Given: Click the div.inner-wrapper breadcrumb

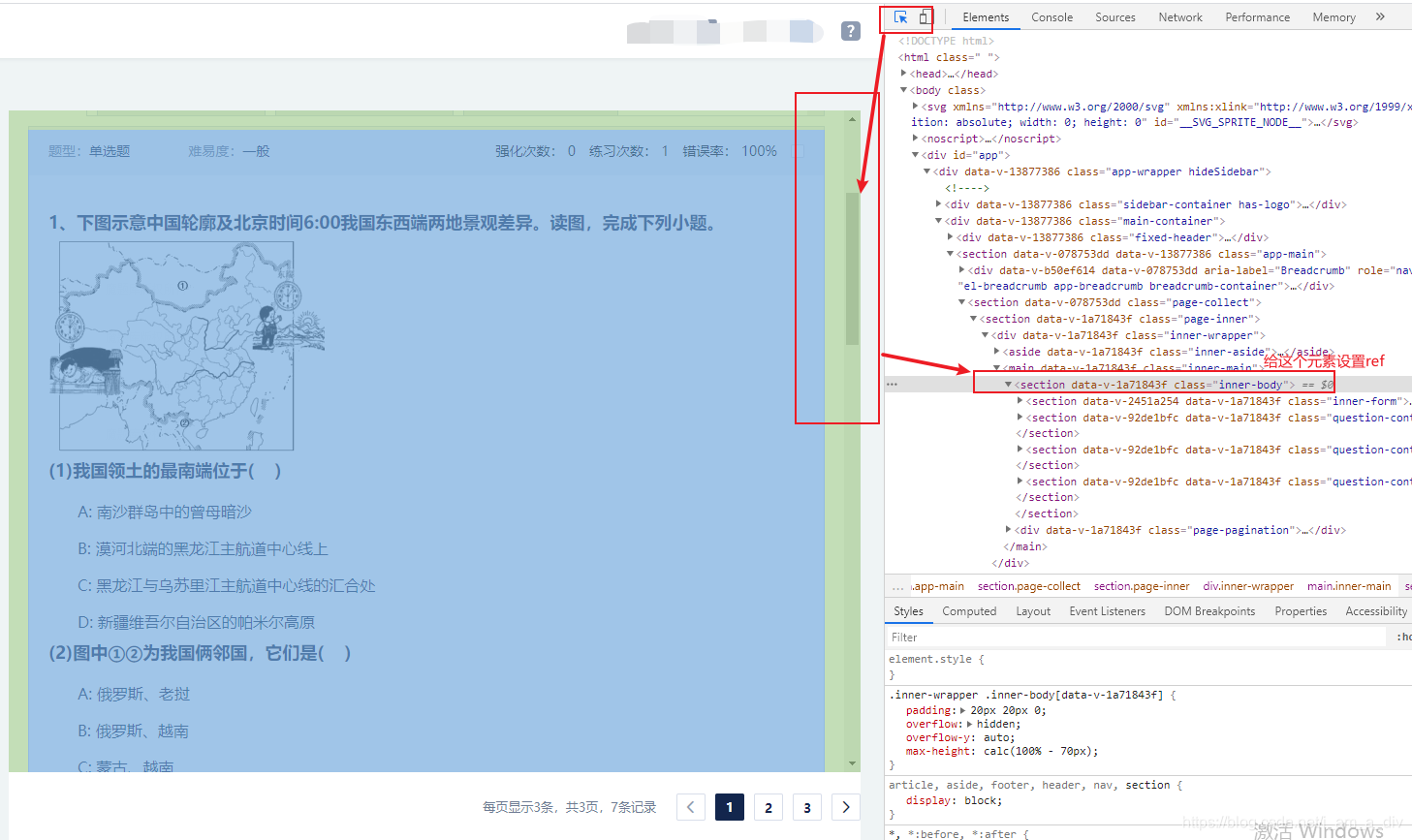Looking at the screenshot, I should pos(1248,586).
